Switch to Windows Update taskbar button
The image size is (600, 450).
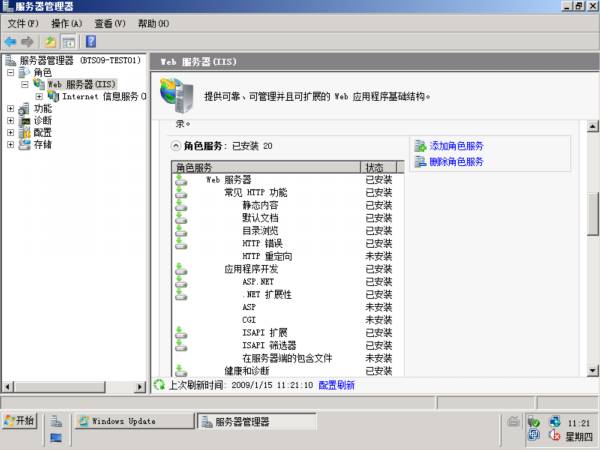pos(134,421)
